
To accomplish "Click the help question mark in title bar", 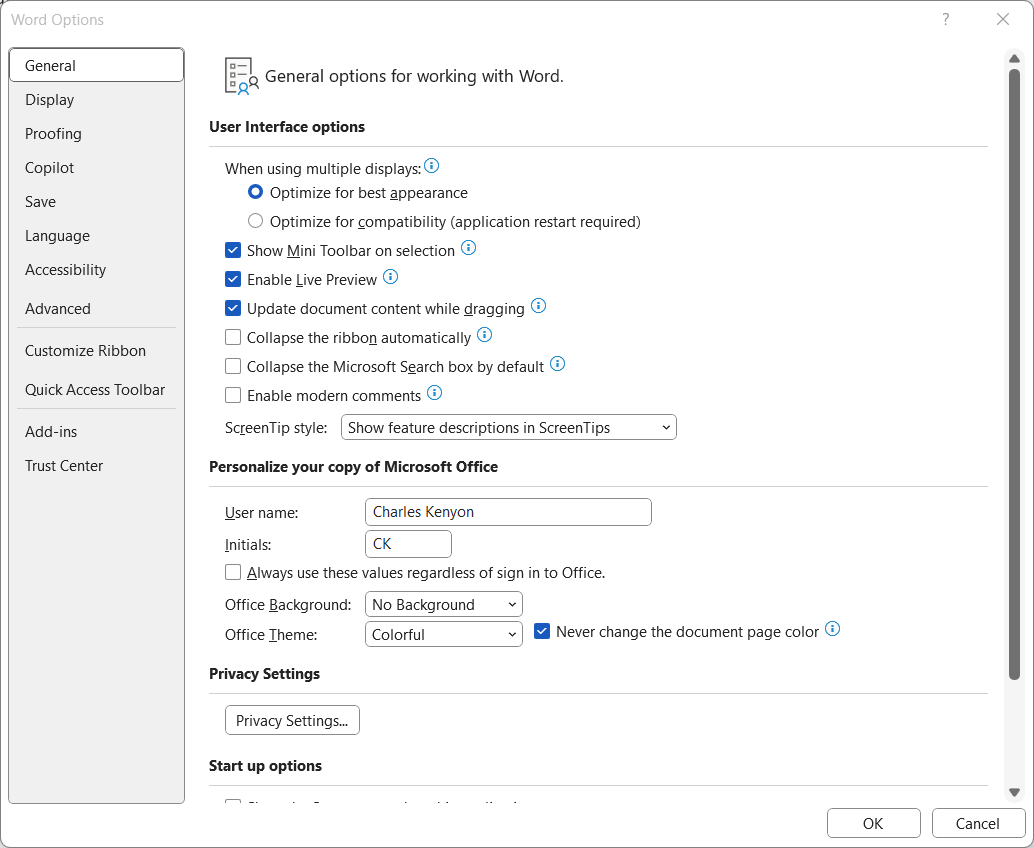I will pyautogui.click(x=946, y=20).
